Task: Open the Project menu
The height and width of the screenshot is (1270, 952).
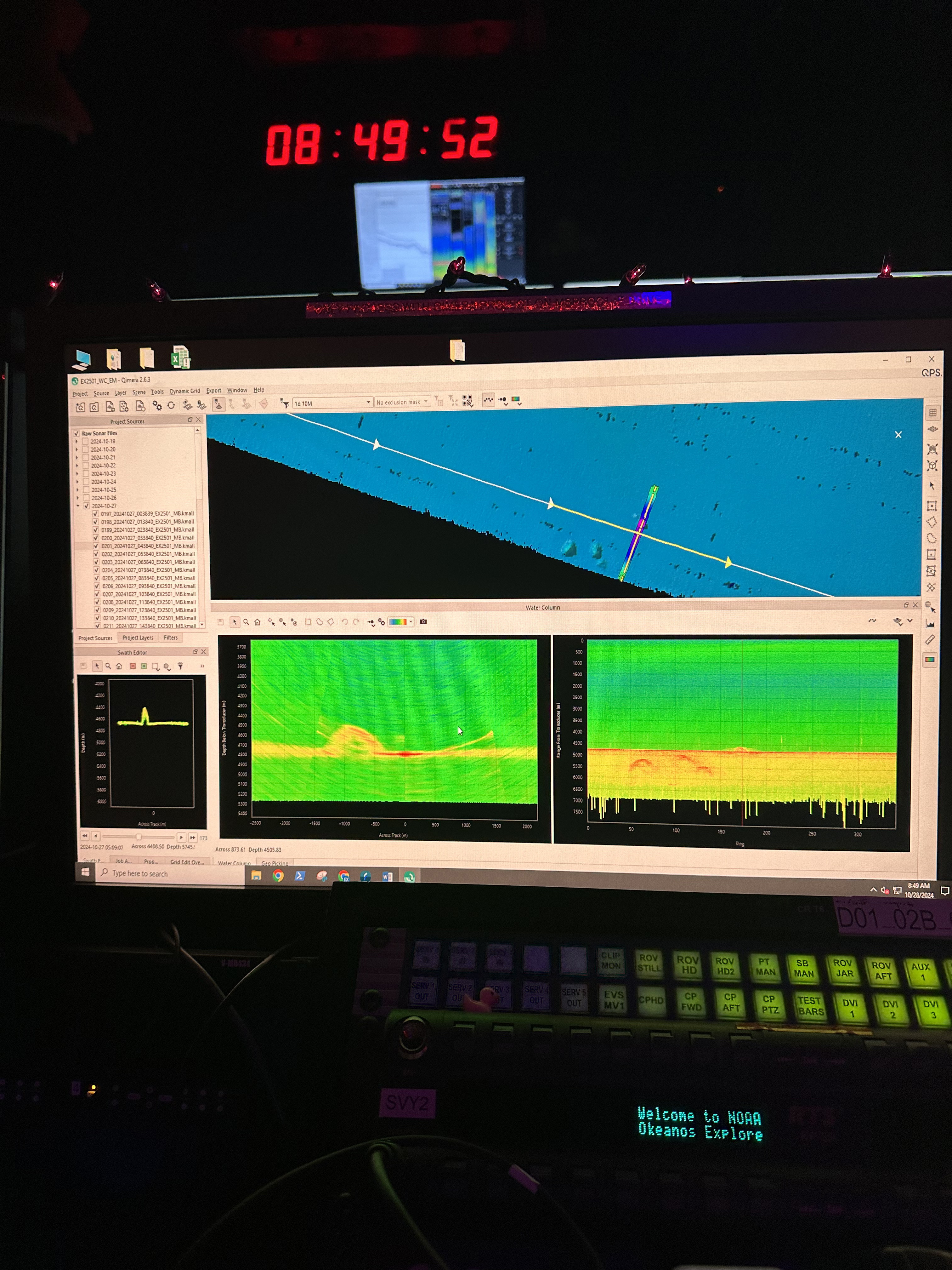Action: point(80,394)
